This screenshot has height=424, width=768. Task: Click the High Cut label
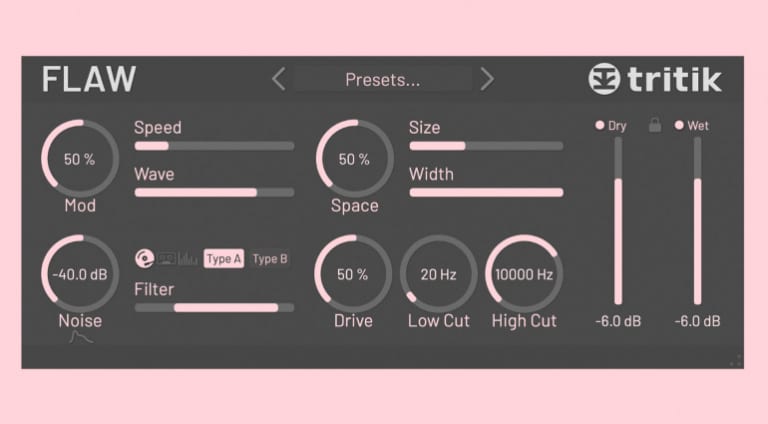coord(524,321)
